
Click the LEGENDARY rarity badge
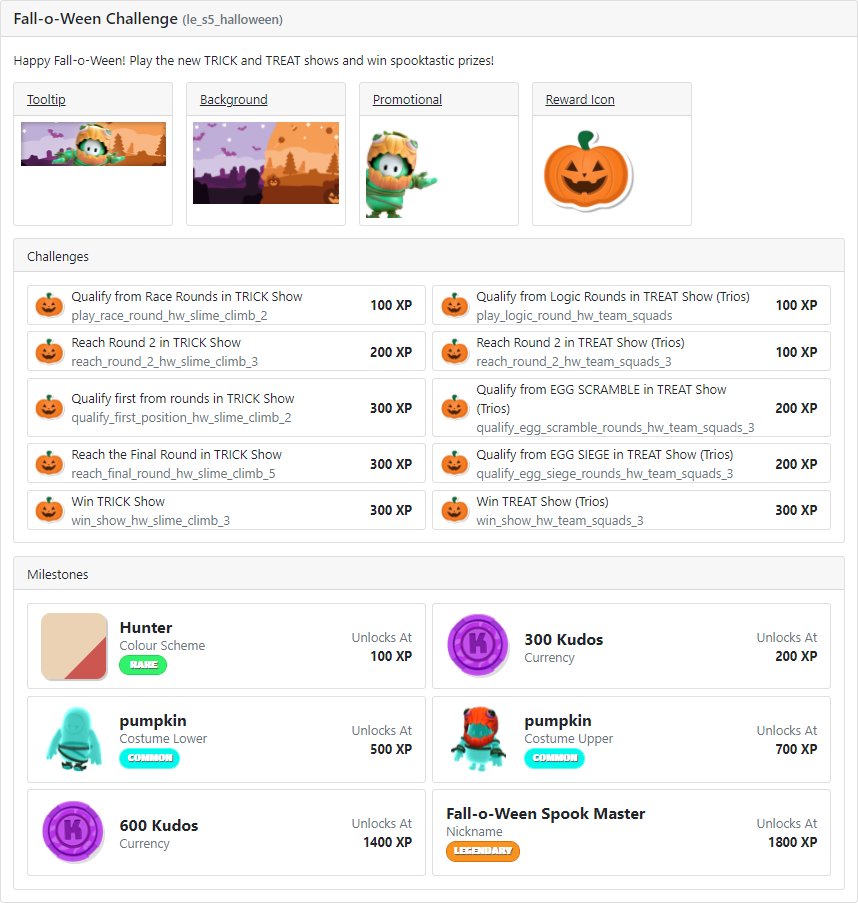(483, 851)
